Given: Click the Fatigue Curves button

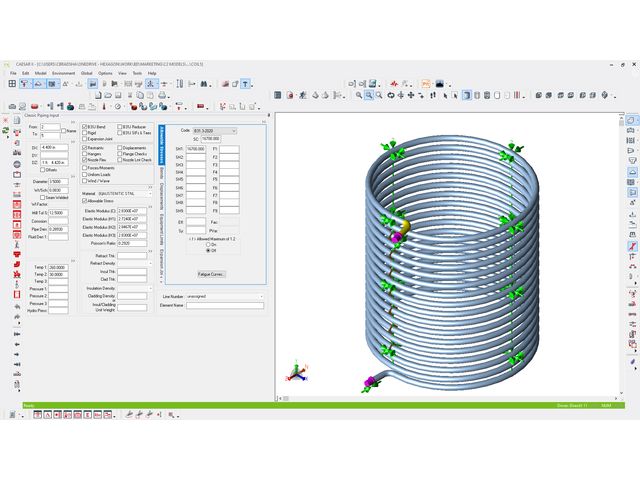Looking at the screenshot, I should [x=211, y=273].
